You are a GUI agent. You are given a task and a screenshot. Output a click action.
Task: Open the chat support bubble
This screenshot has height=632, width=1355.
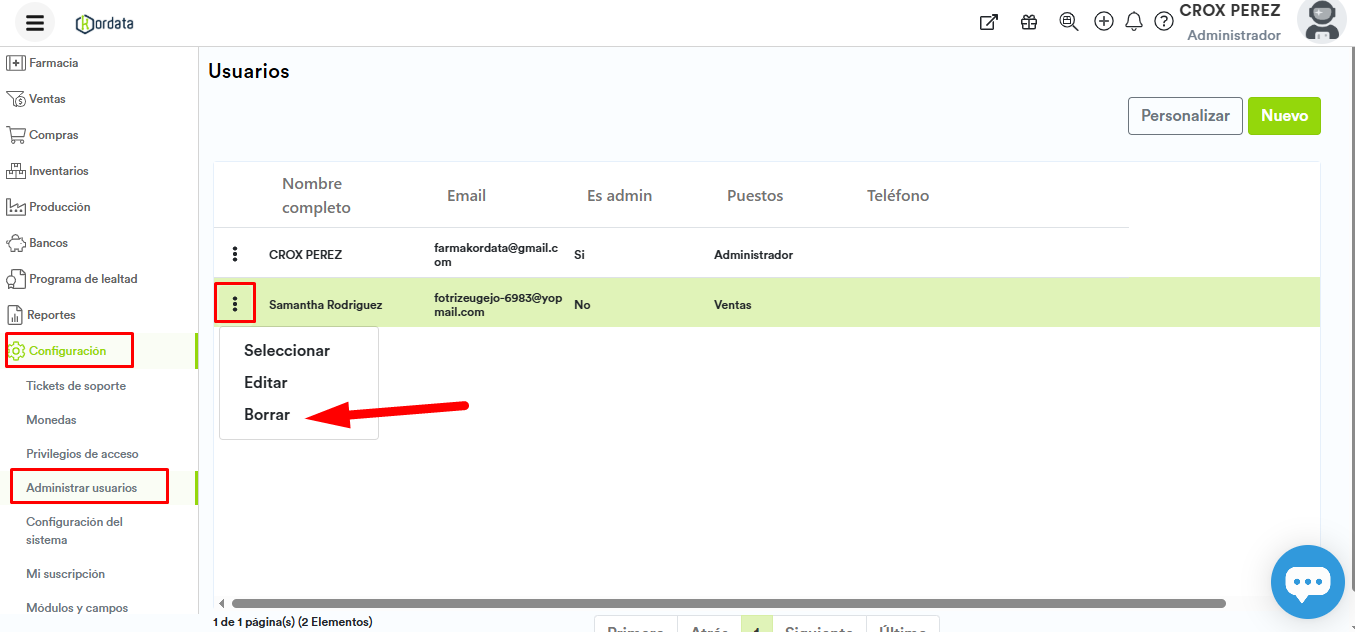[1307, 582]
